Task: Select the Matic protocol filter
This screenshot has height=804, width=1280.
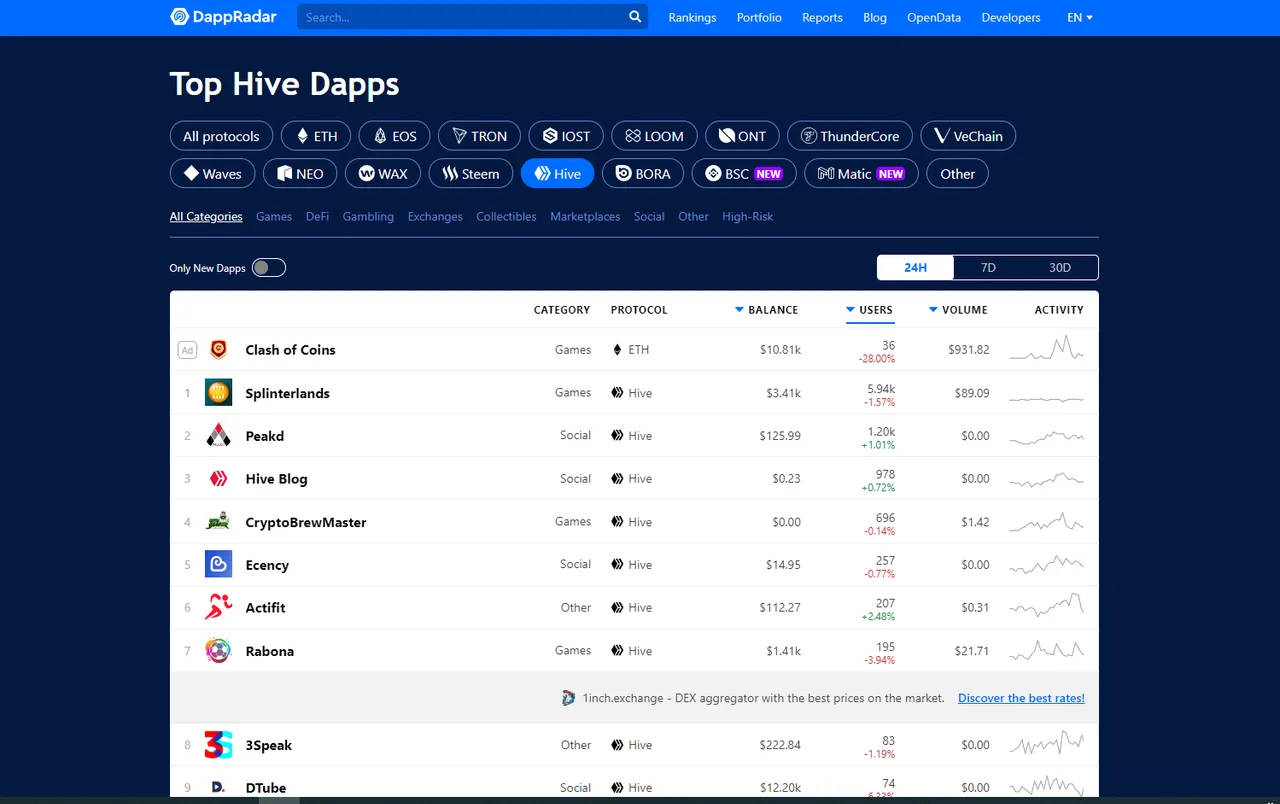Action: click(x=861, y=173)
